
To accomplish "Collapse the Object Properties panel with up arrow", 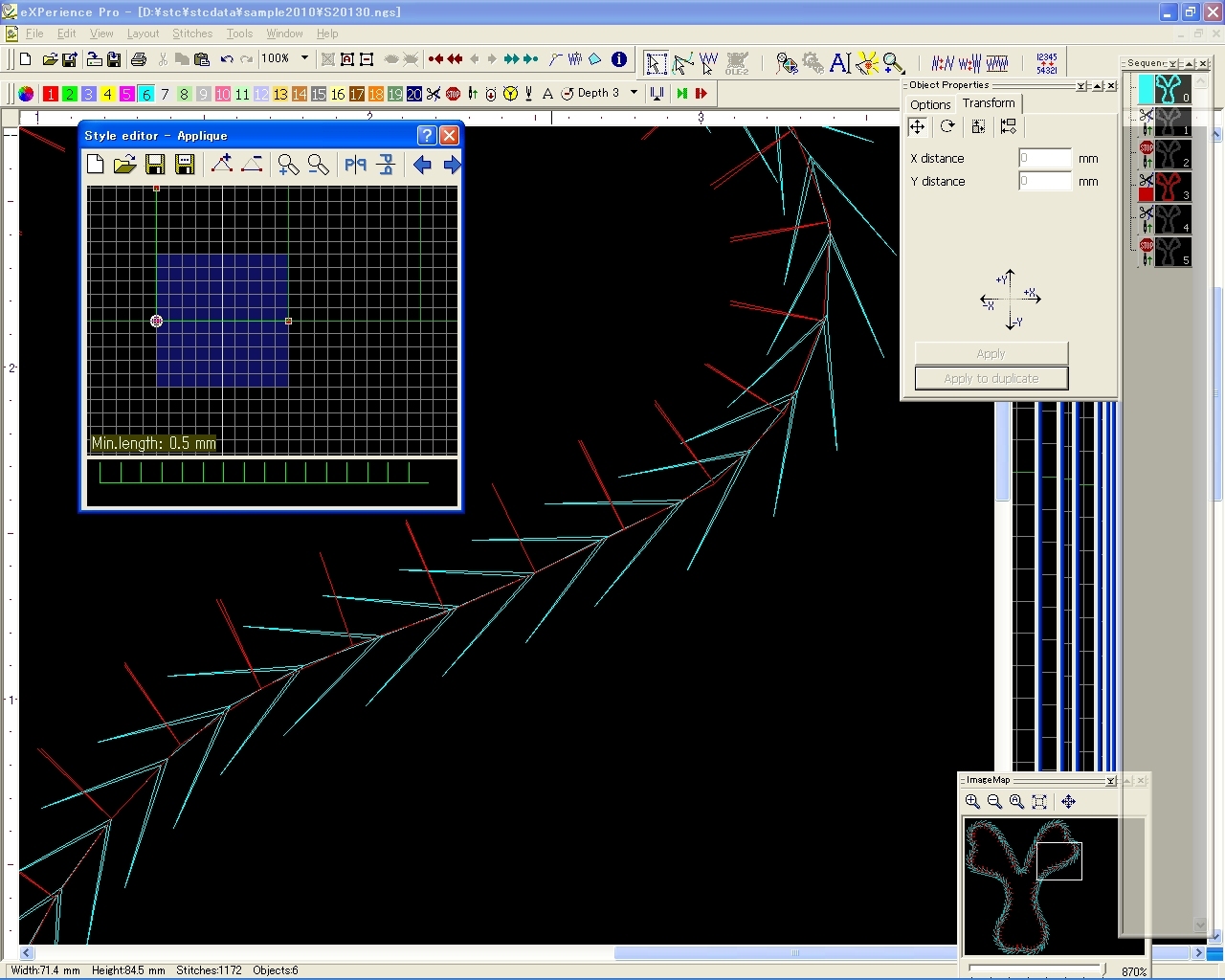I will 1097,86.
